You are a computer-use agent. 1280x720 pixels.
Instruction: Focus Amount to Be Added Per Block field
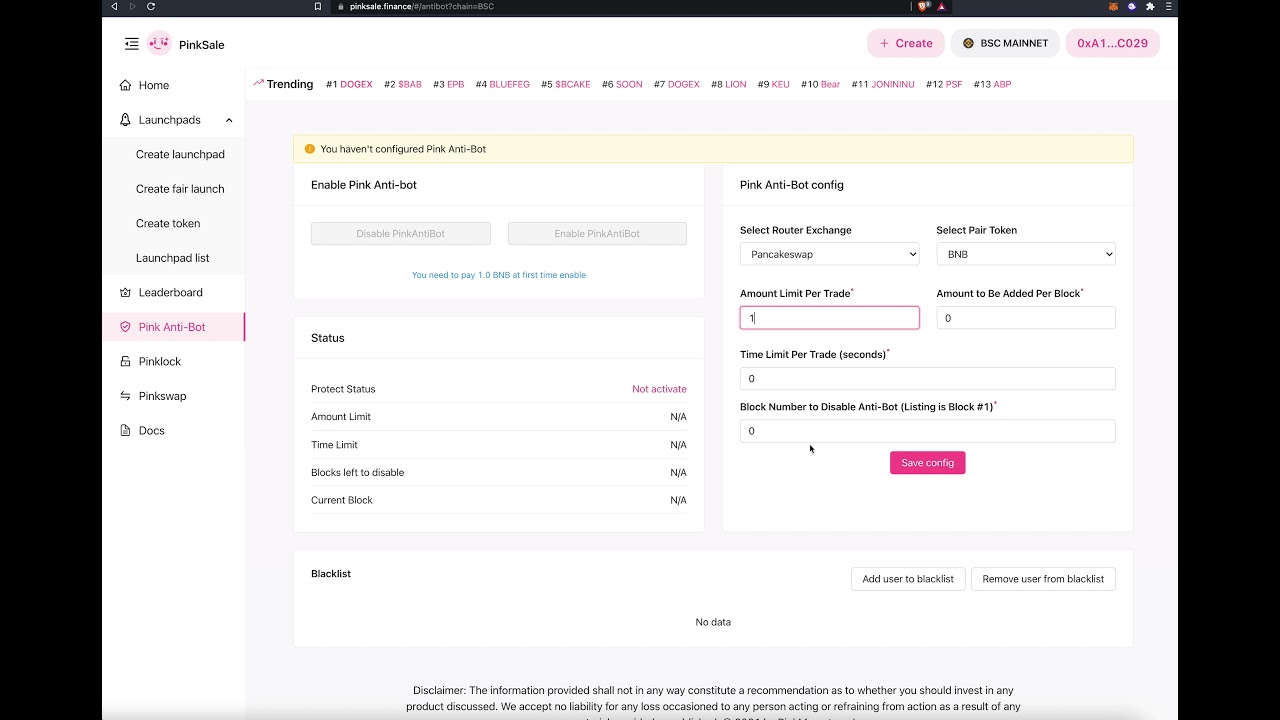pyautogui.click(x=1026, y=318)
